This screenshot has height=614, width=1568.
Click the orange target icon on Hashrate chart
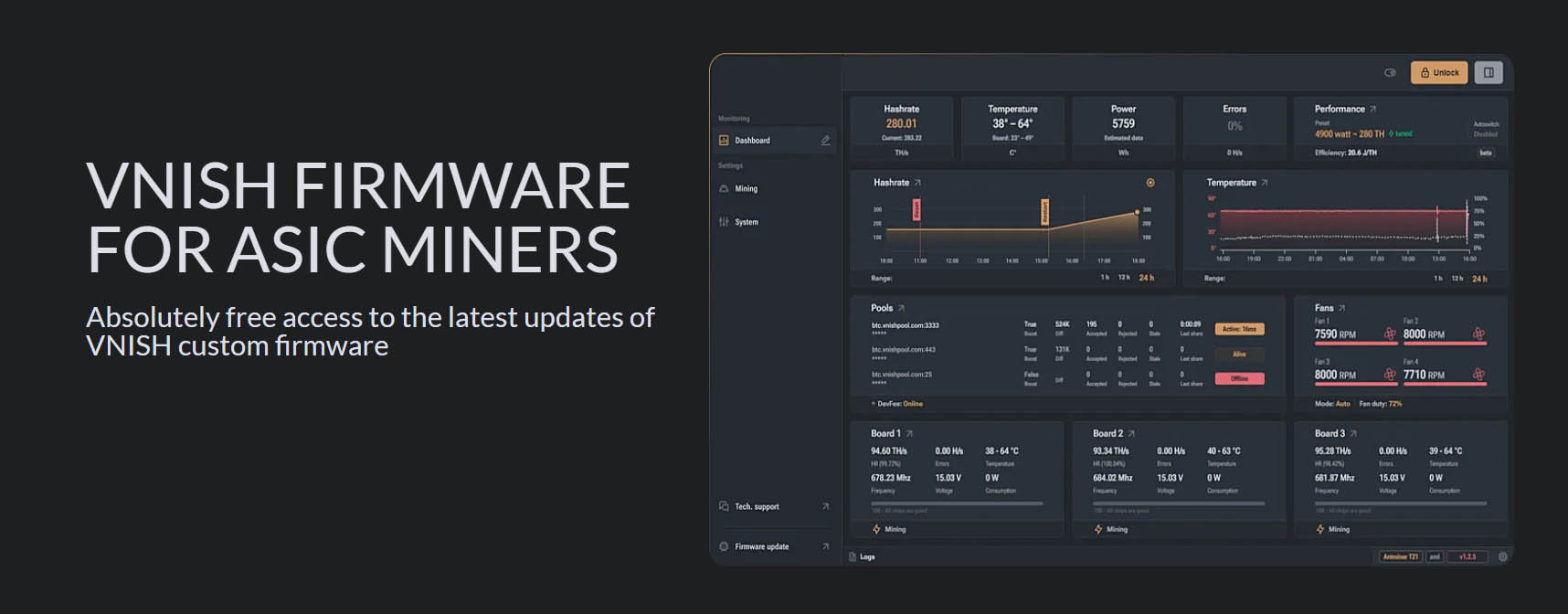tap(1150, 183)
